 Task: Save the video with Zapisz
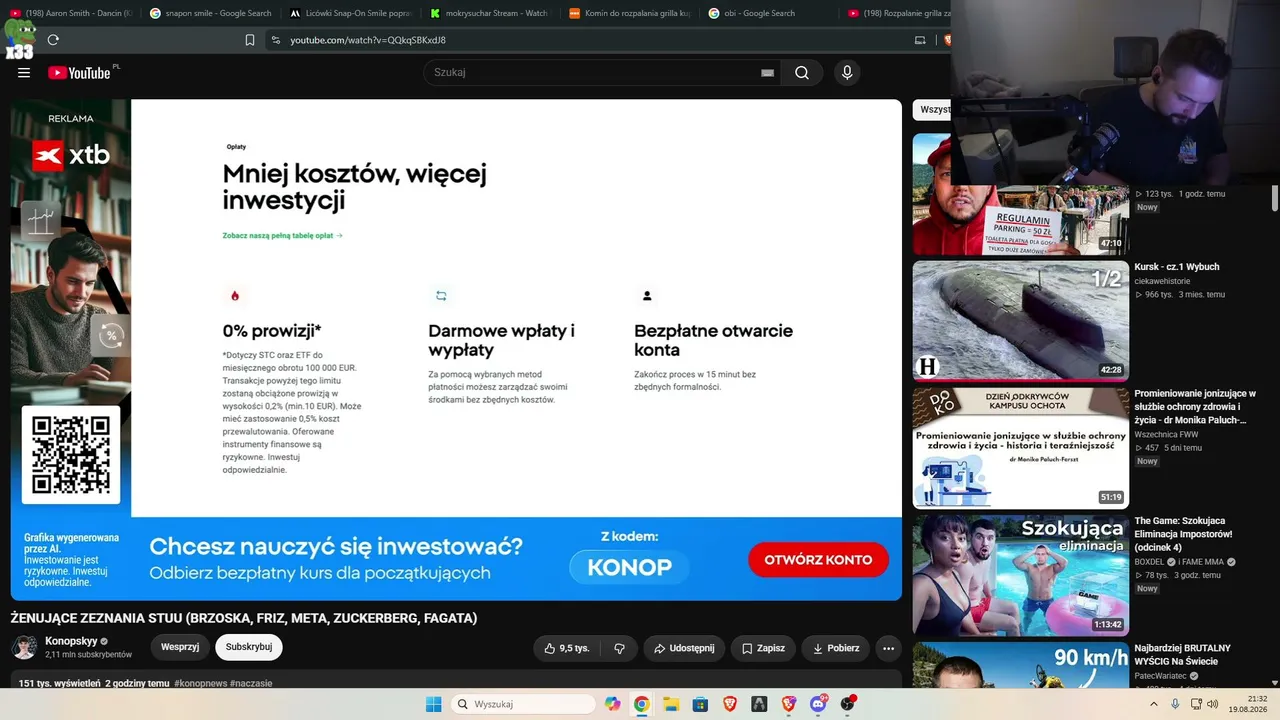763,648
